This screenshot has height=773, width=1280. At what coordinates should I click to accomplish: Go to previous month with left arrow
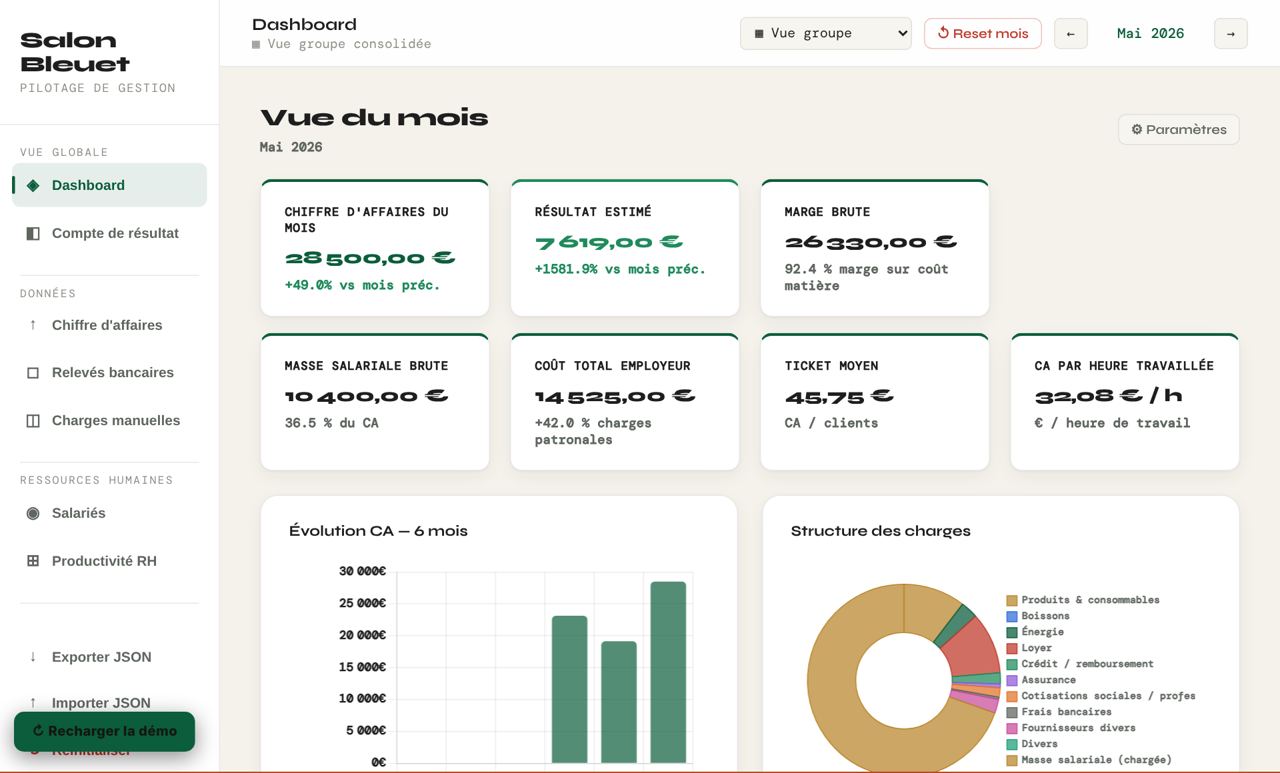(x=1070, y=33)
